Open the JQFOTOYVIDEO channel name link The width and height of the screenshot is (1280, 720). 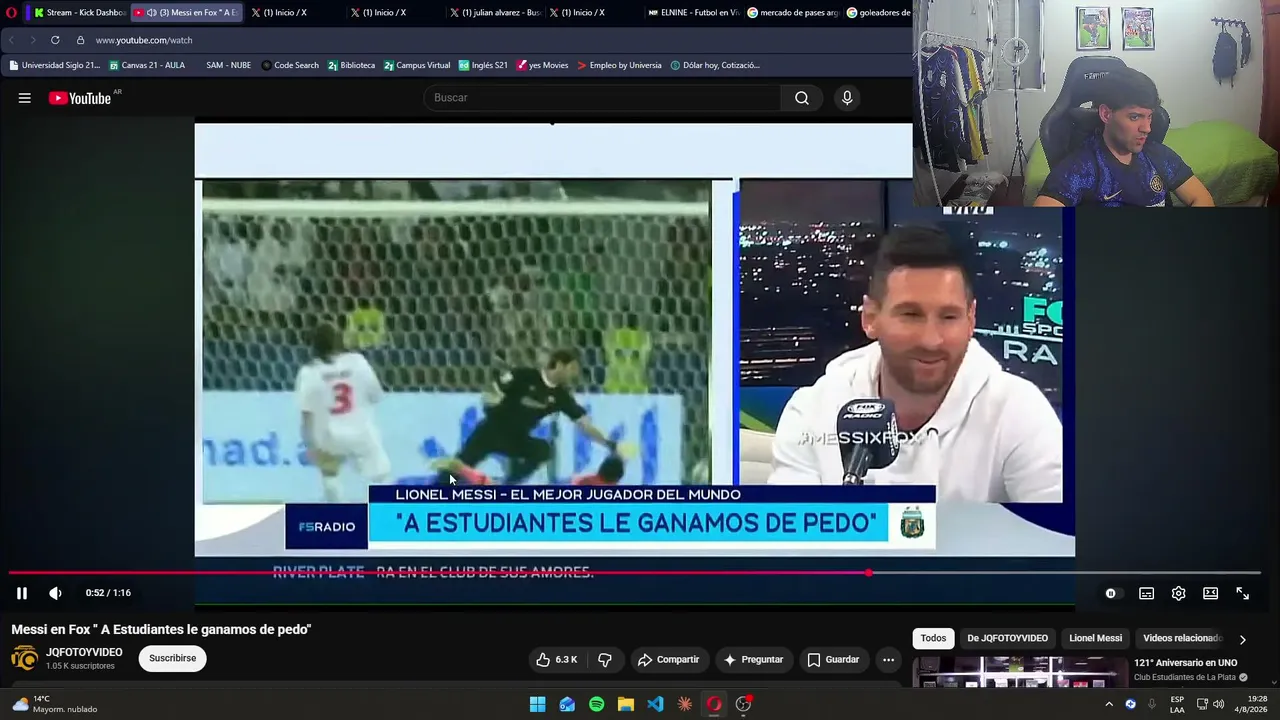point(84,652)
